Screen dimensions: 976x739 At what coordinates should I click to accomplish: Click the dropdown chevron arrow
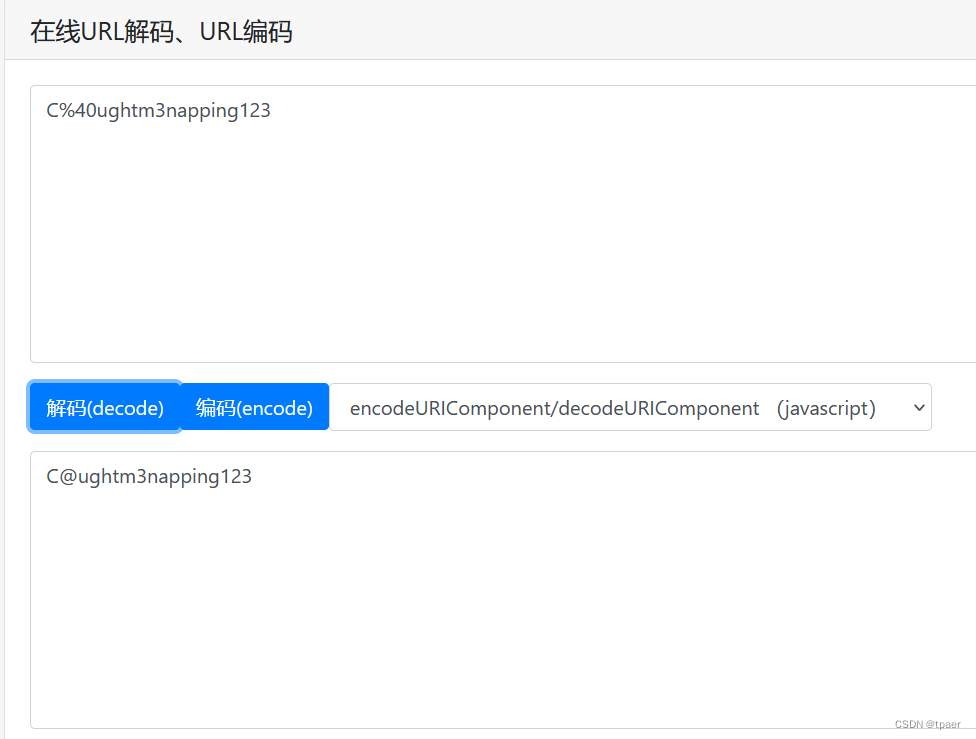coord(918,407)
